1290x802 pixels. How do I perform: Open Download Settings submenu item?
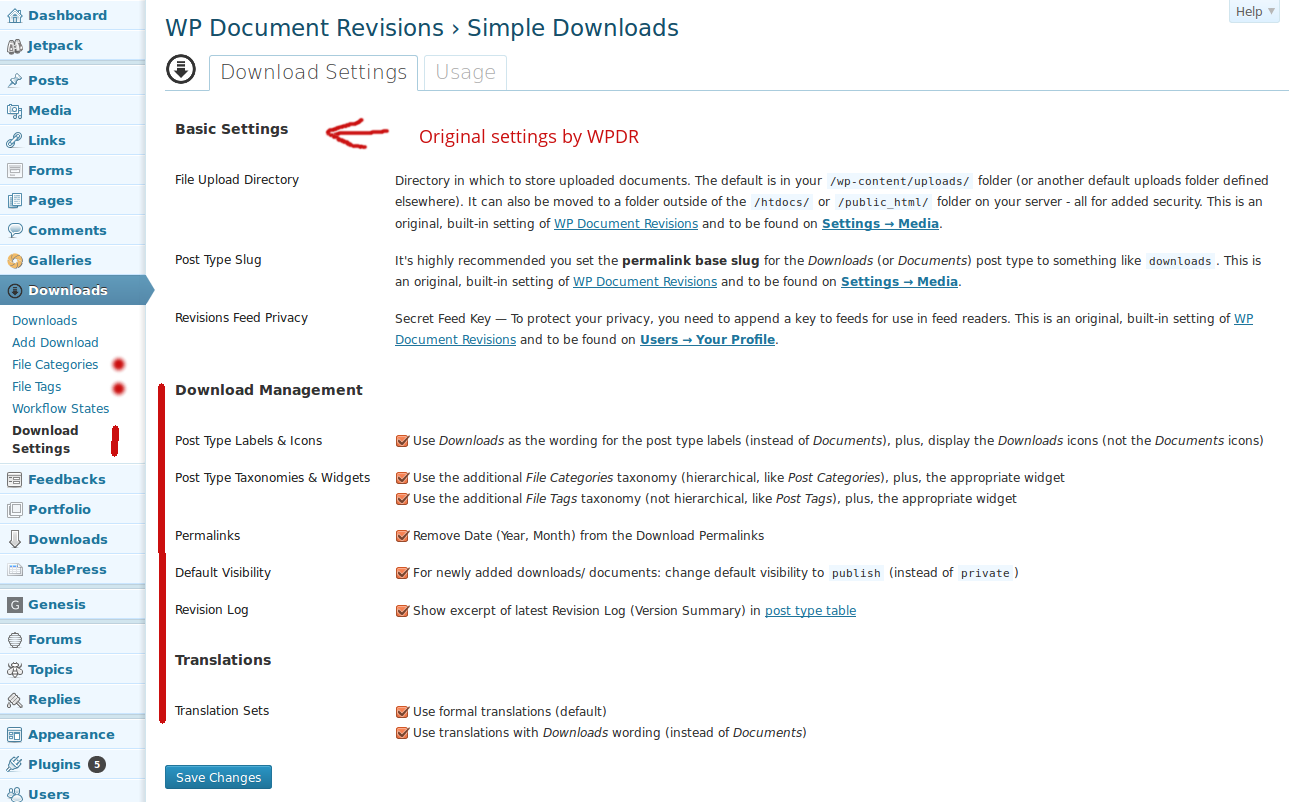click(45, 440)
